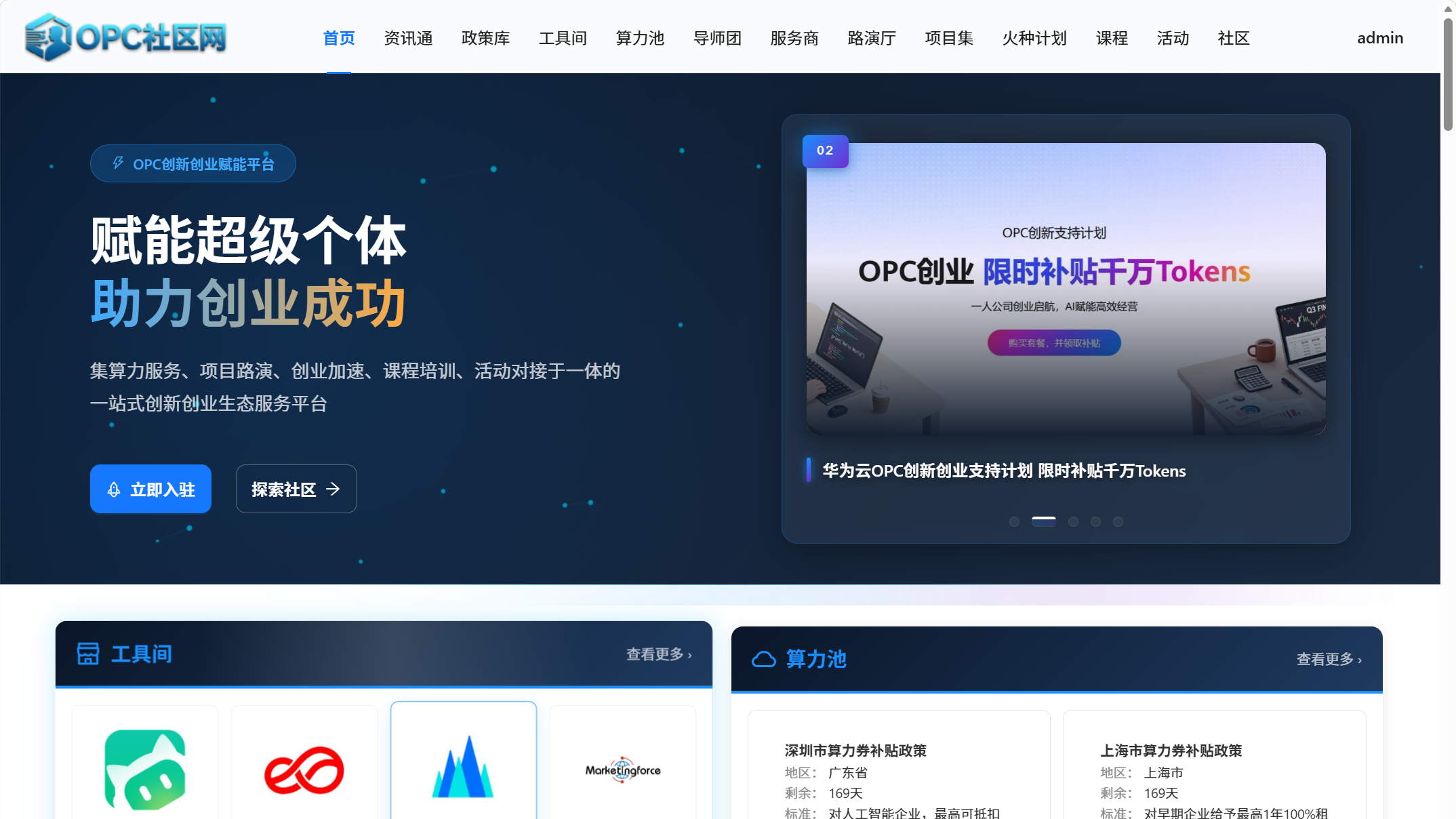Viewport: 1456px width, 819px height.
Task: Click the 算力池 cloud icon
Action: click(x=764, y=659)
